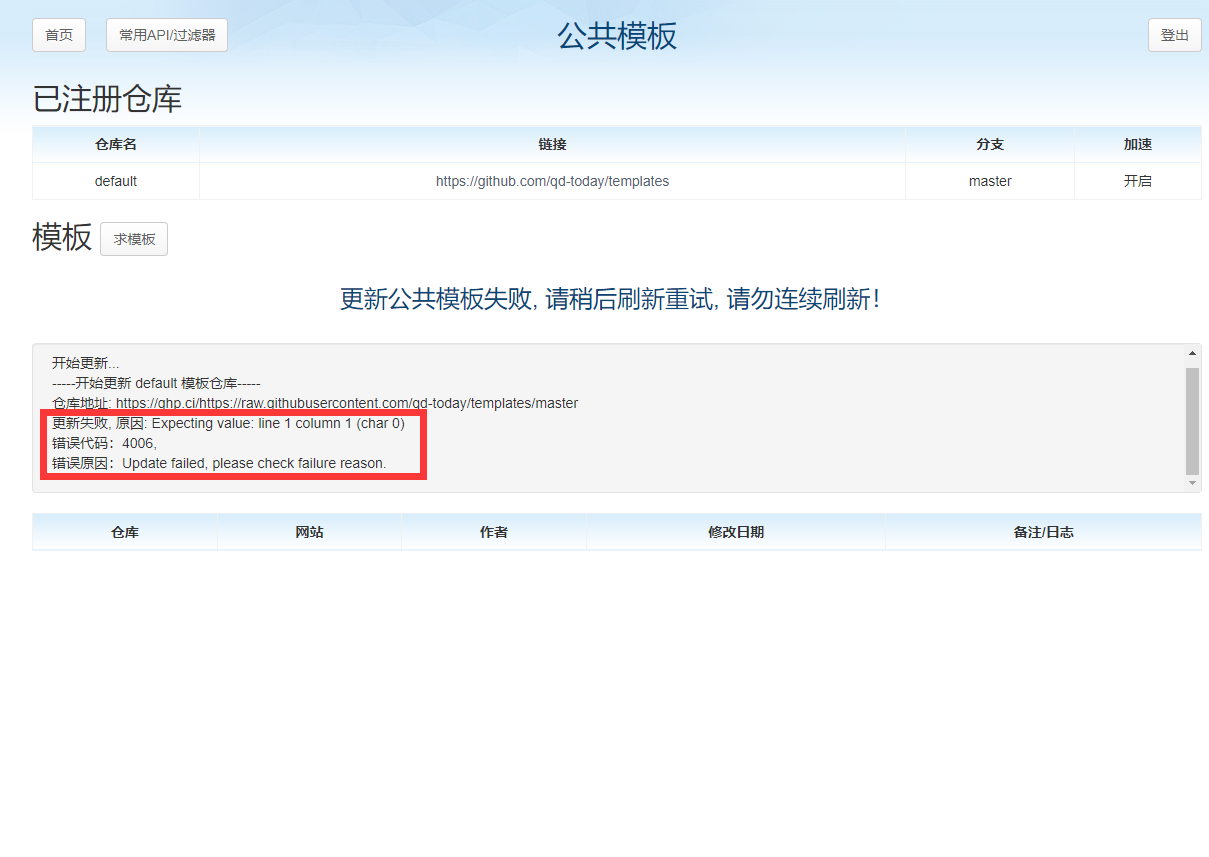Select the 开启 acceleration status cell
Image resolution: width=1209 pixels, height=857 pixels.
tap(1138, 181)
